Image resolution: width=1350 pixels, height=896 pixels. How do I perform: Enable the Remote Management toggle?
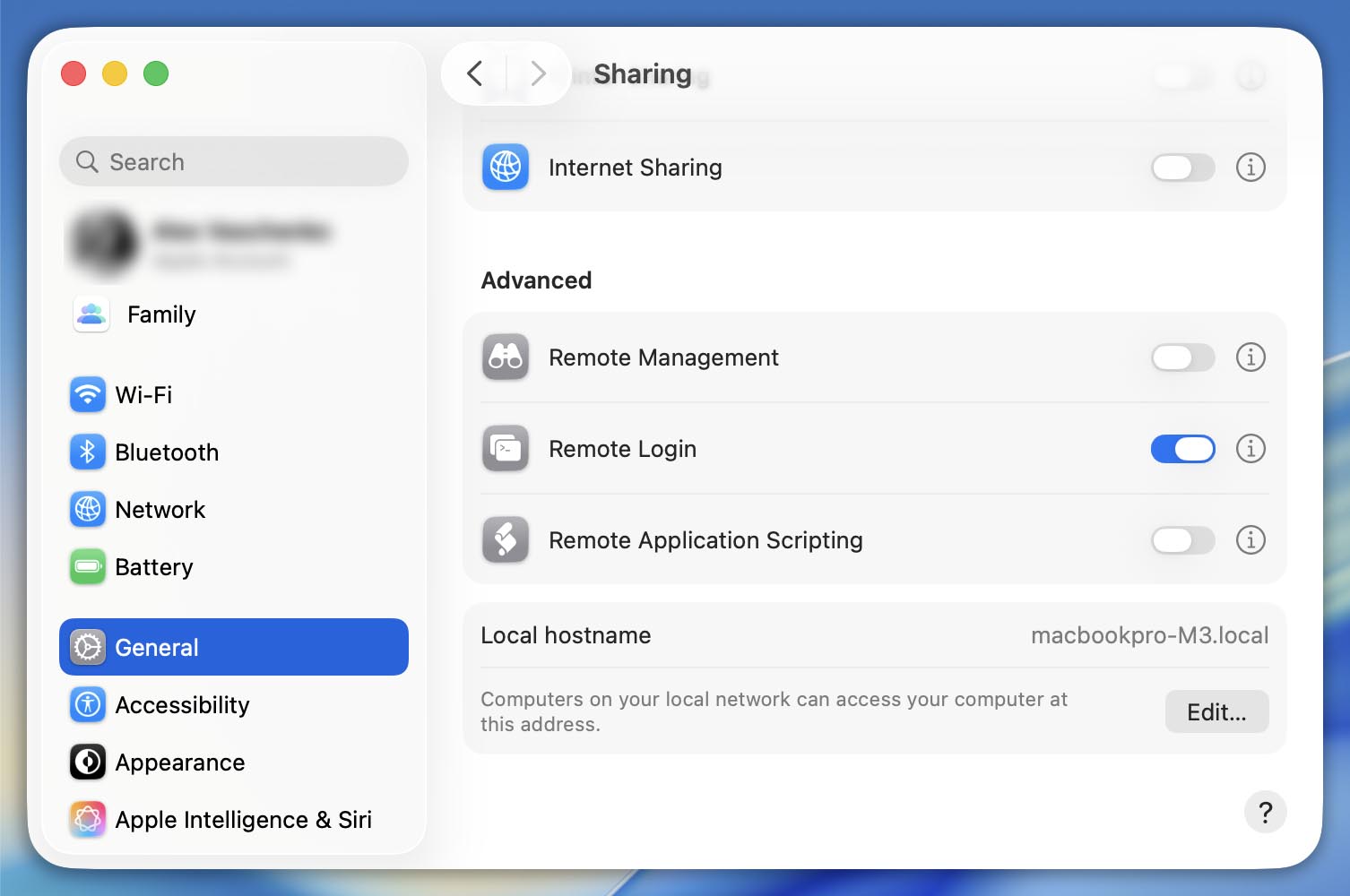click(x=1183, y=357)
